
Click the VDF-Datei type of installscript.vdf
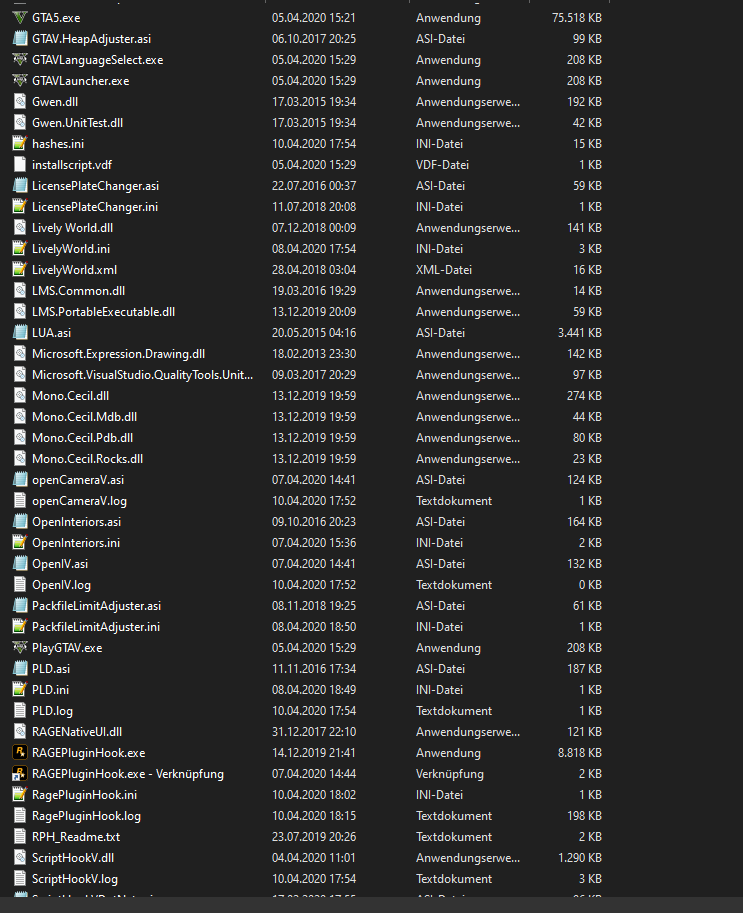(442, 165)
